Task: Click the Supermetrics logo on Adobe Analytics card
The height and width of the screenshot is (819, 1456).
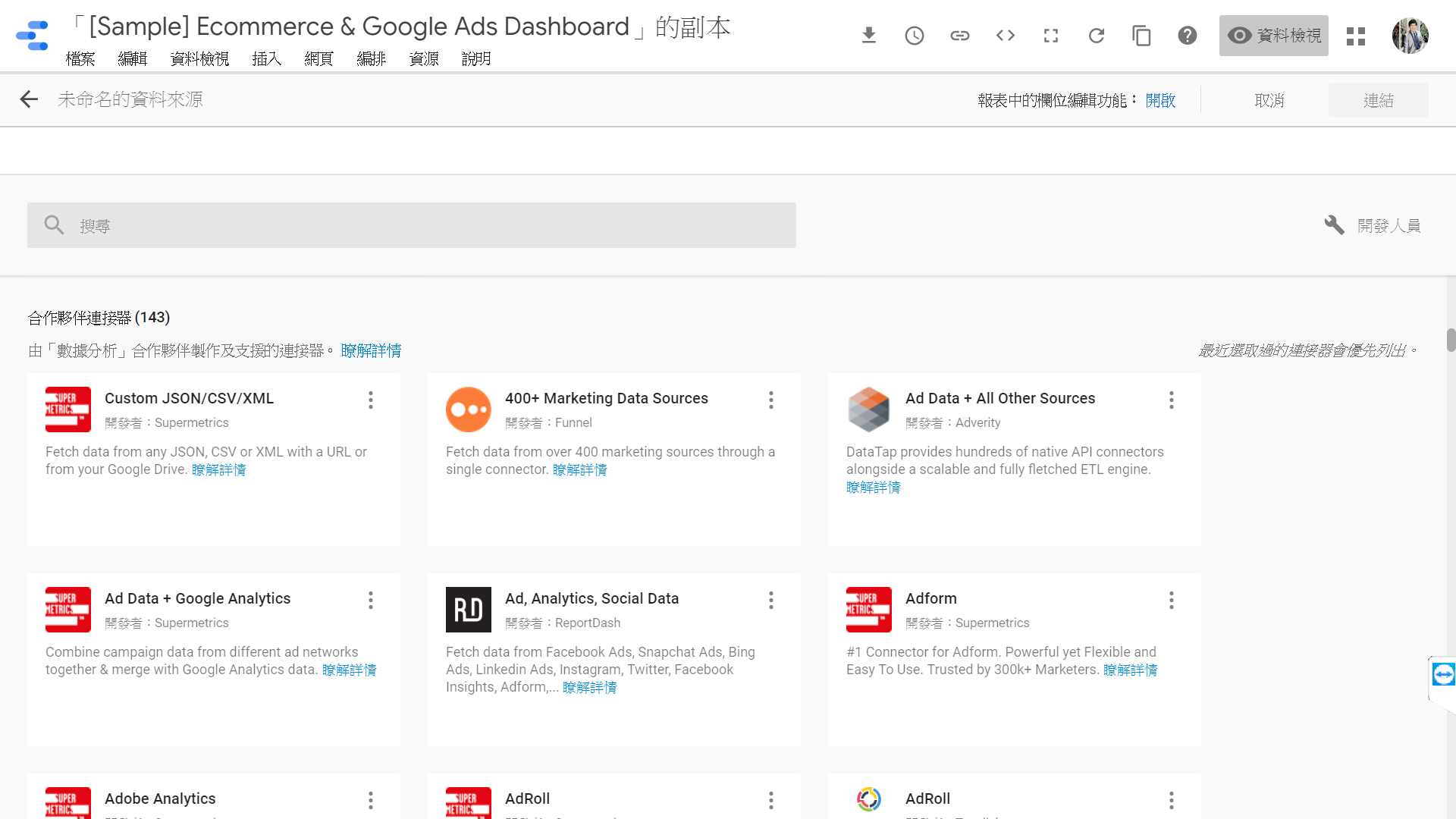Action: click(x=68, y=803)
